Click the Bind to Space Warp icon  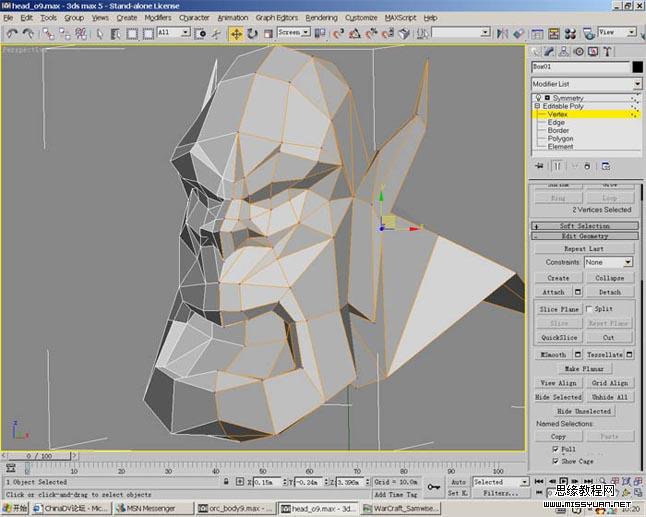pyautogui.click(x=81, y=33)
